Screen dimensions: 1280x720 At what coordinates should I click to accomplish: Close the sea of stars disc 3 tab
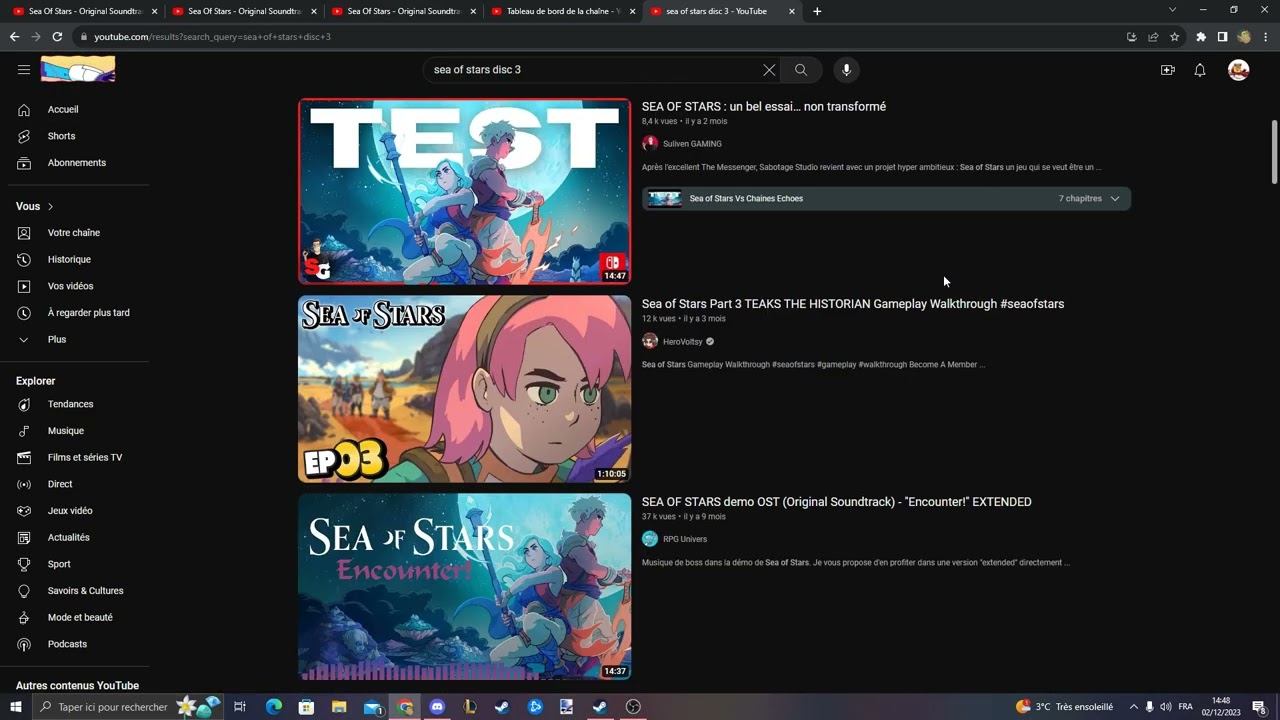pos(792,11)
